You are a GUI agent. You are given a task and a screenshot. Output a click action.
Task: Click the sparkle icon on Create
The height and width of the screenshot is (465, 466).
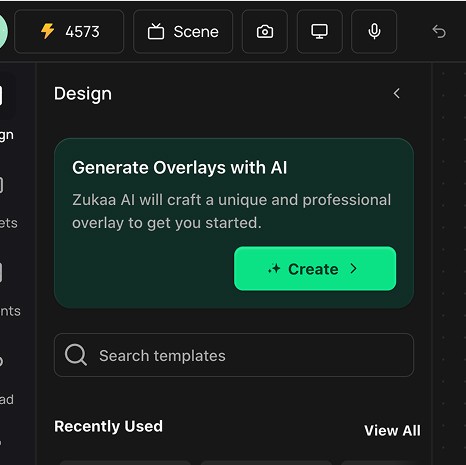coord(274,269)
